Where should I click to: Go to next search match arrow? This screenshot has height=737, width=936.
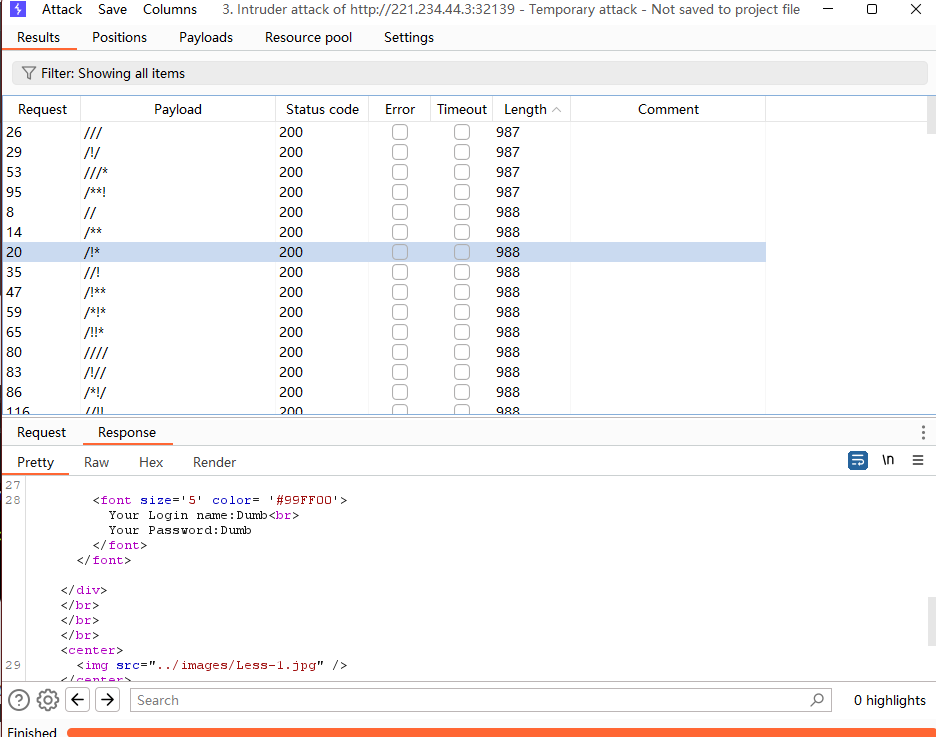(107, 700)
